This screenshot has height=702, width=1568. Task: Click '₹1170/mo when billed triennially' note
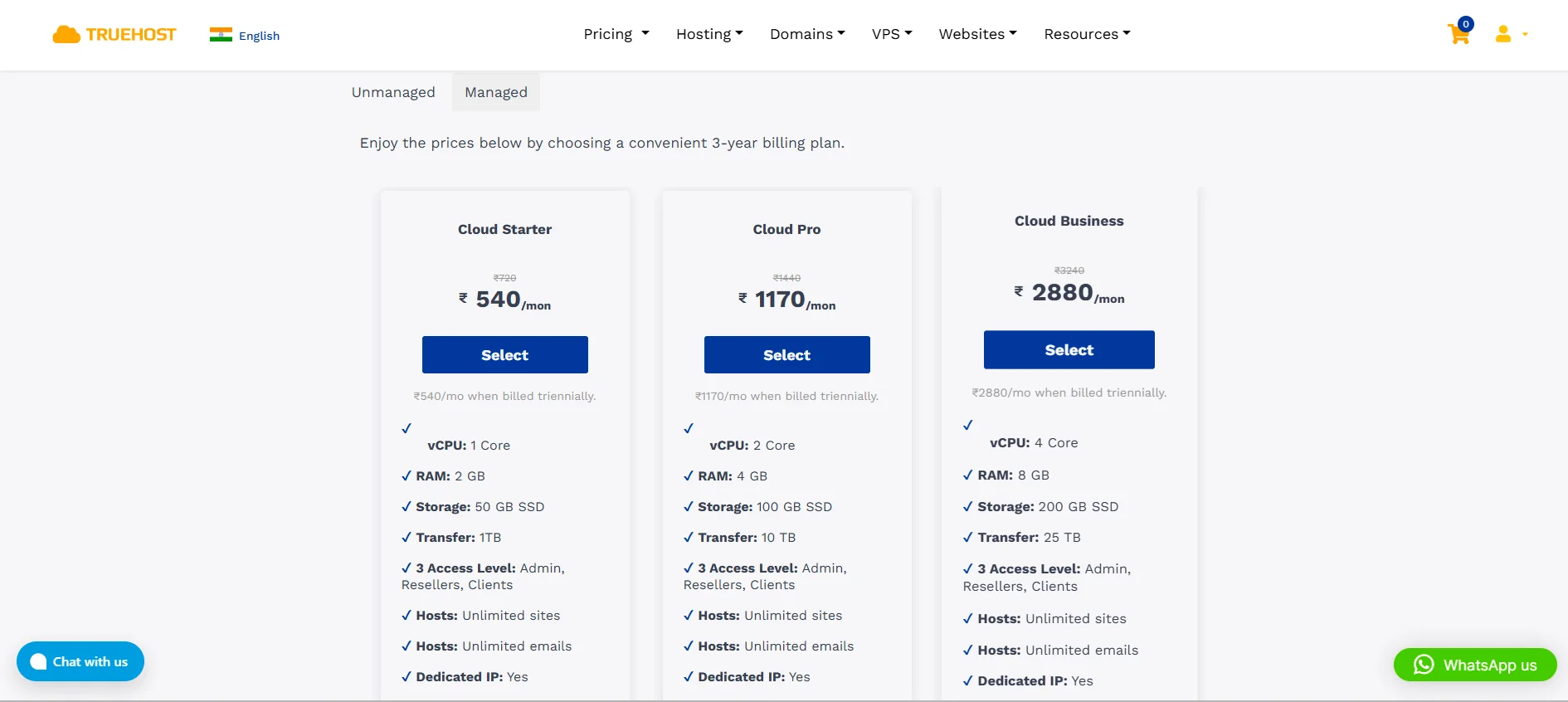(787, 397)
